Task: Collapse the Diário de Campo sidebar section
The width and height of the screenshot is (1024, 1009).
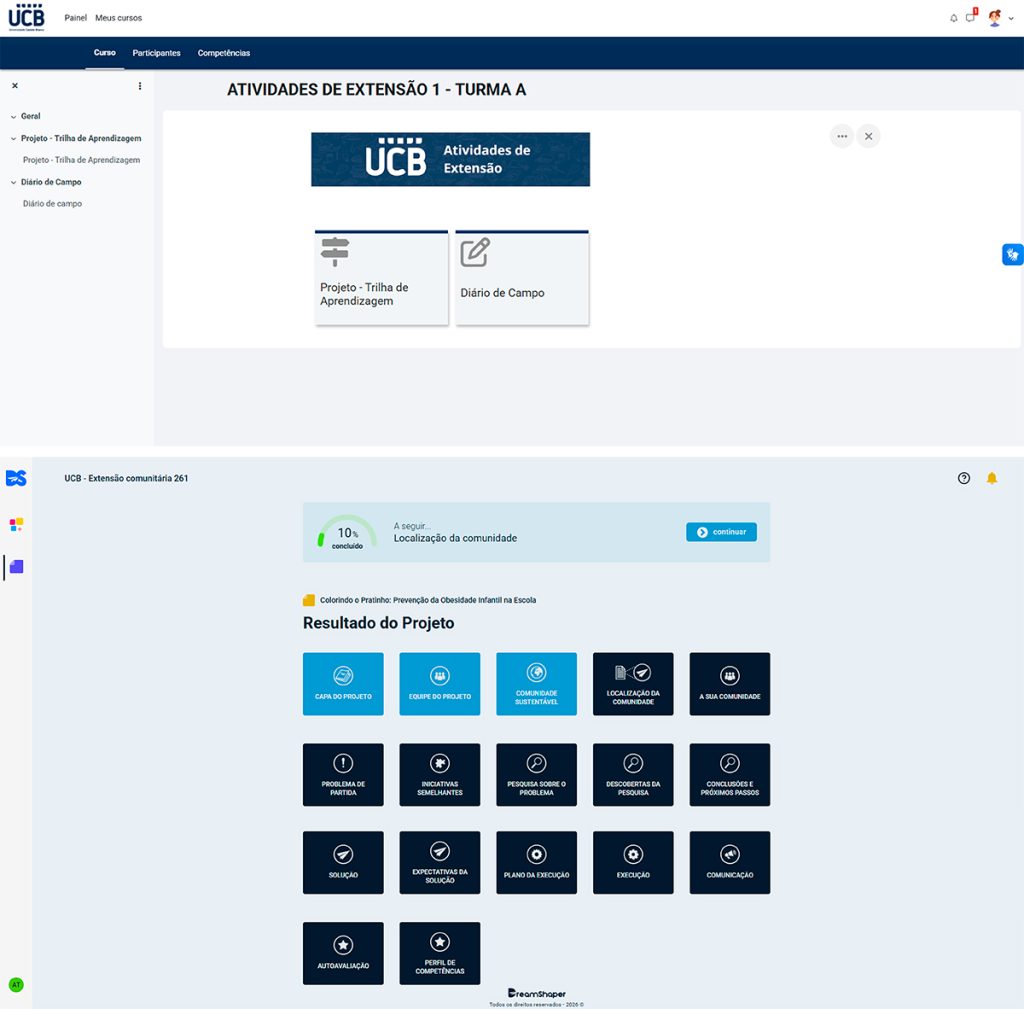Action: 13,182
